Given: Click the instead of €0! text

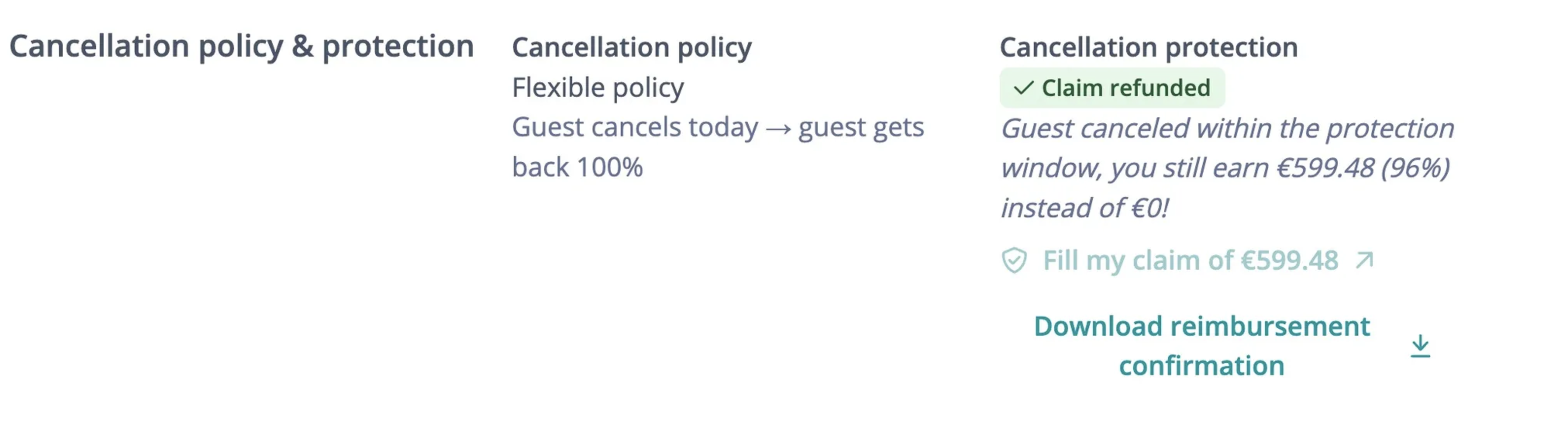Looking at the screenshot, I should coord(1085,208).
